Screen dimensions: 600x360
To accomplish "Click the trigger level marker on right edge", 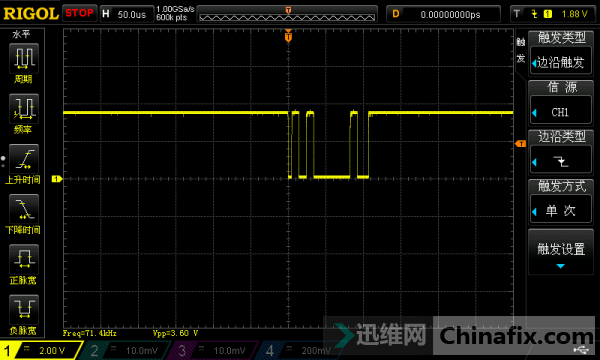I will tap(520, 143).
